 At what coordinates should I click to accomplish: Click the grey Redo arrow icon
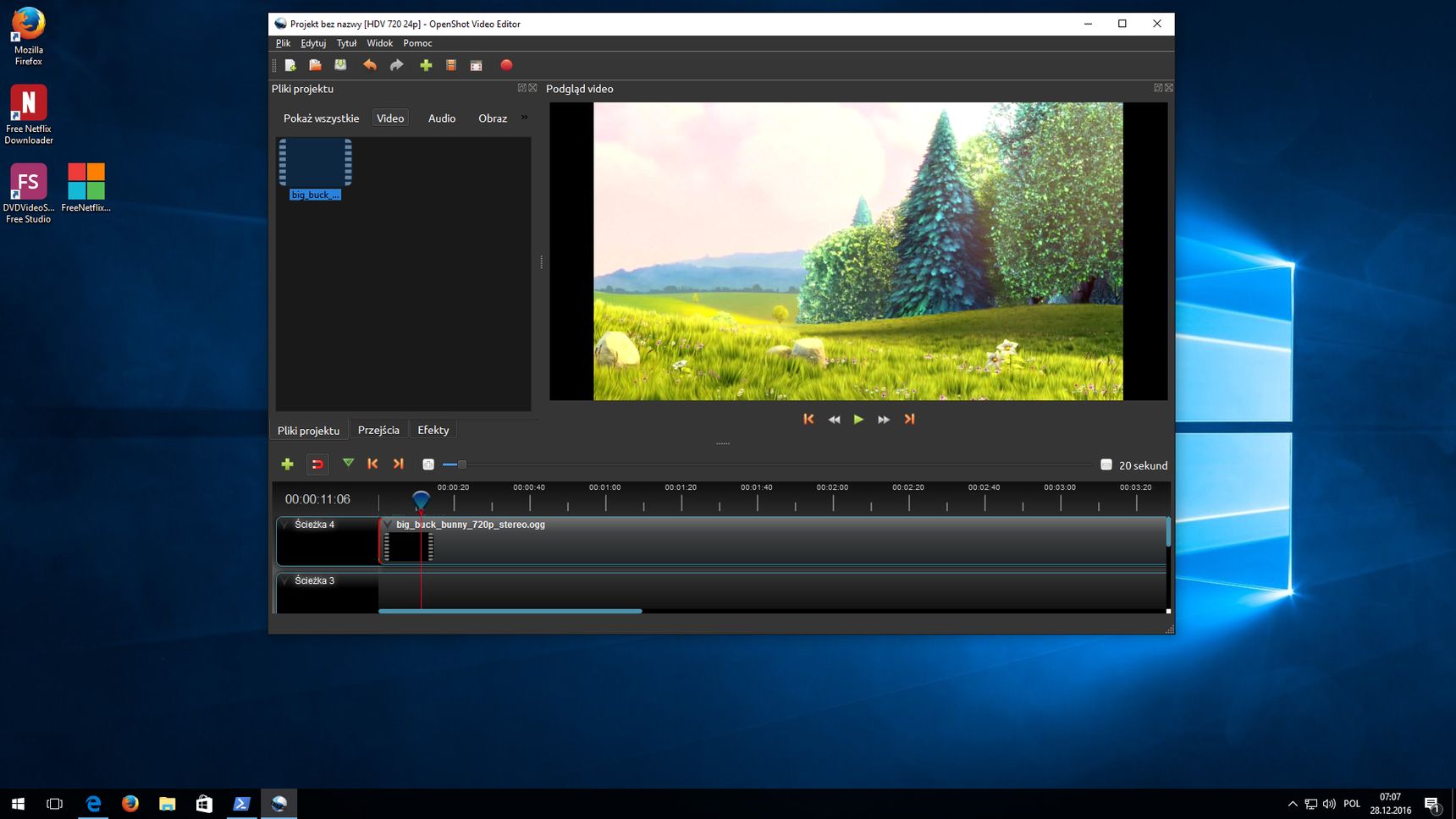click(x=396, y=65)
